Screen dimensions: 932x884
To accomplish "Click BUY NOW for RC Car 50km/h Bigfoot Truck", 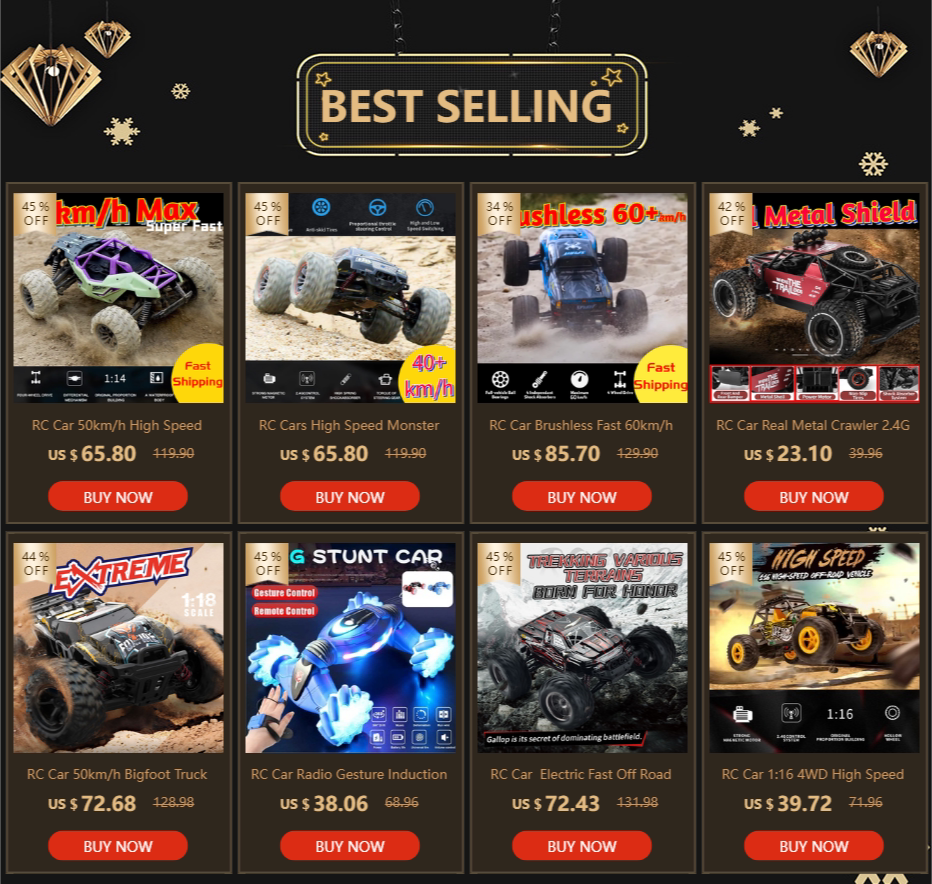I will [118, 845].
